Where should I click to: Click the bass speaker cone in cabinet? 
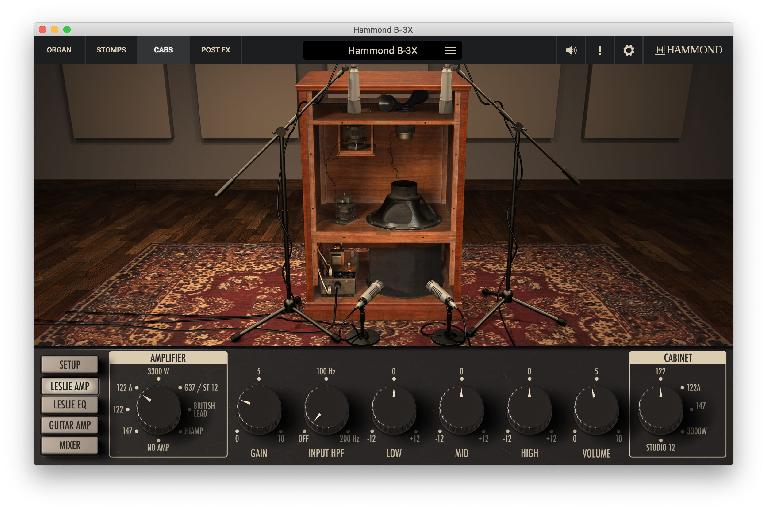point(403,207)
